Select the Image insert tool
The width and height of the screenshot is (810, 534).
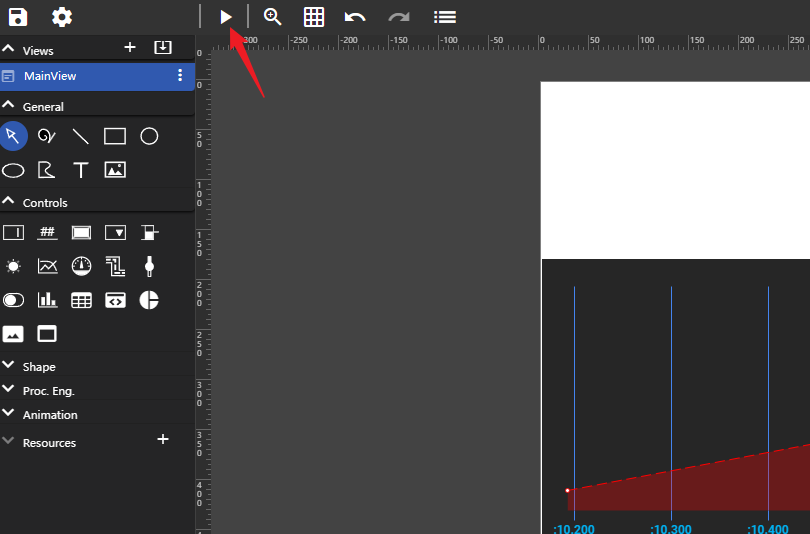tap(115, 170)
